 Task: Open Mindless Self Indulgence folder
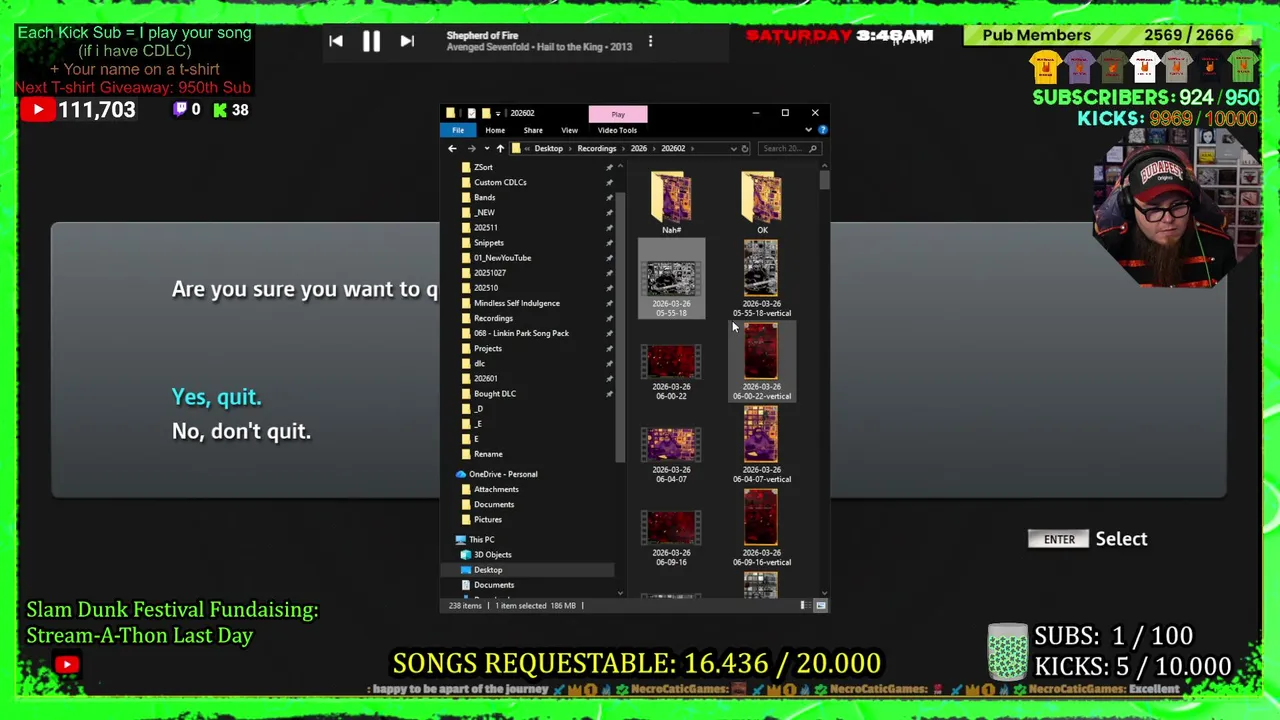pyautogui.click(x=516, y=303)
